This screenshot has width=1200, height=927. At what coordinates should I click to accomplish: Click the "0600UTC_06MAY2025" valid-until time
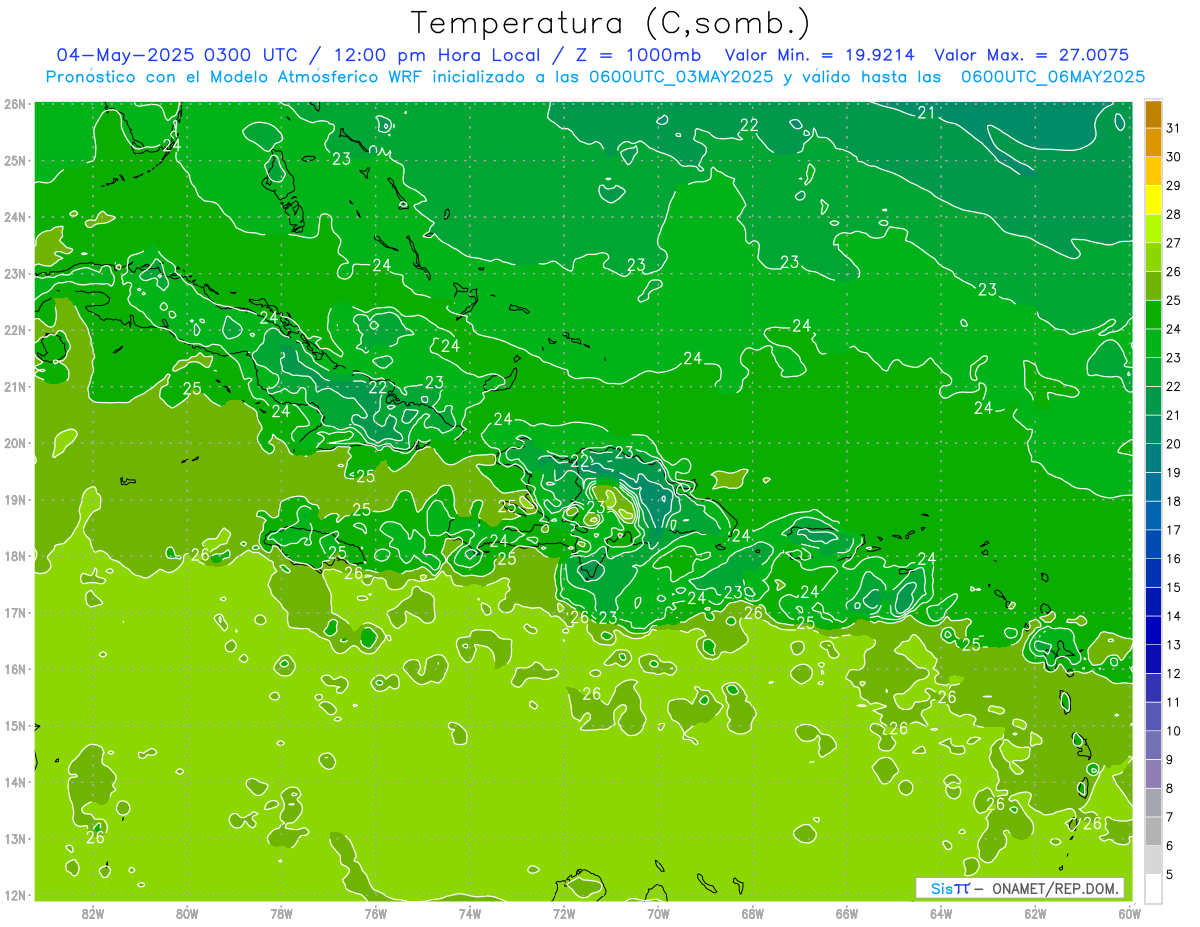click(1053, 76)
